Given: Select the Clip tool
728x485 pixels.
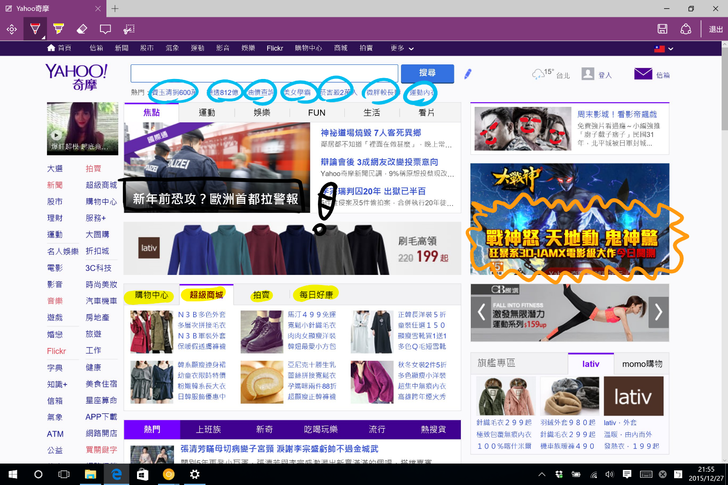Looking at the screenshot, I should pyautogui.click(x=129, y=29).
